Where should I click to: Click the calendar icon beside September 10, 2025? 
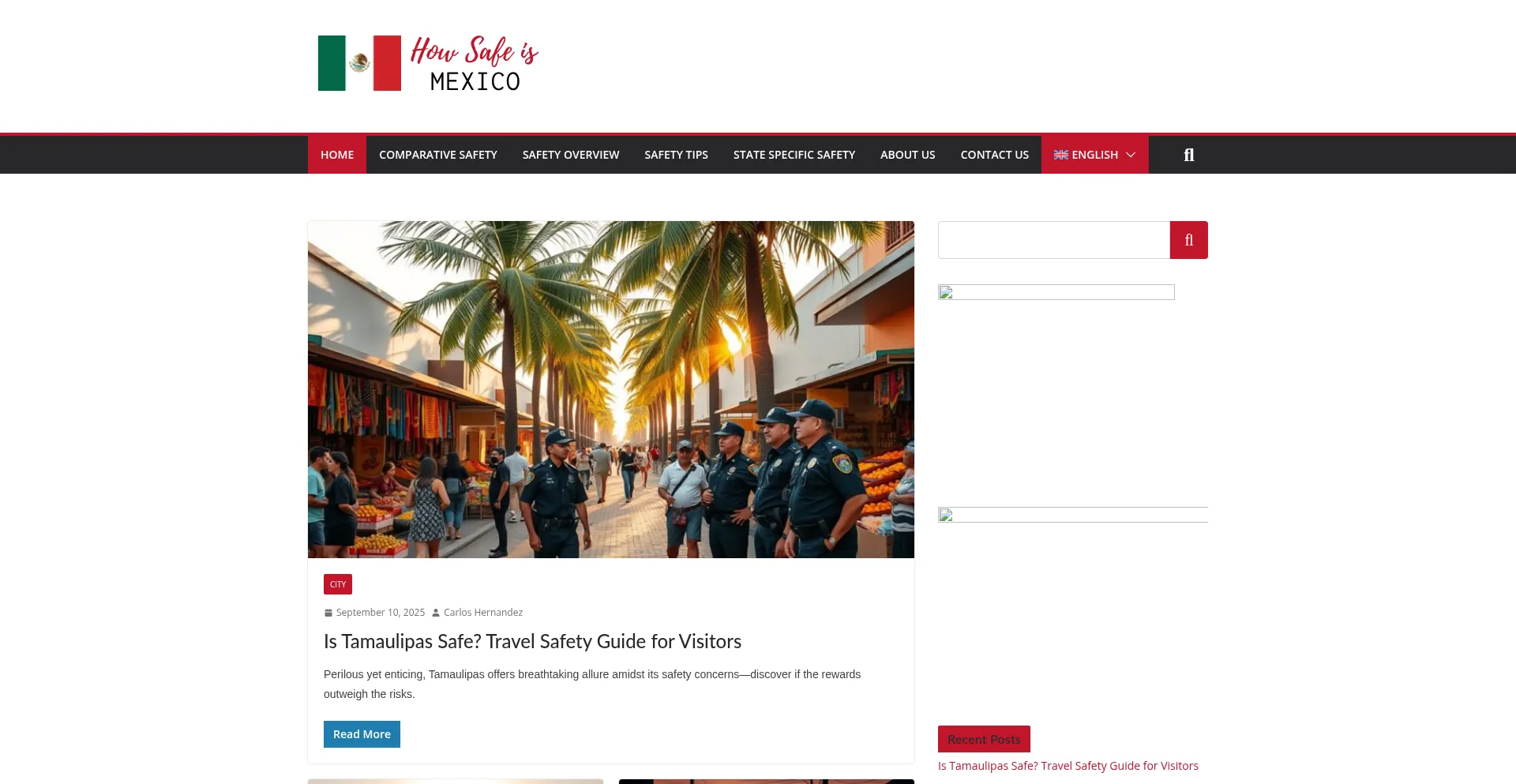[328, 613]
